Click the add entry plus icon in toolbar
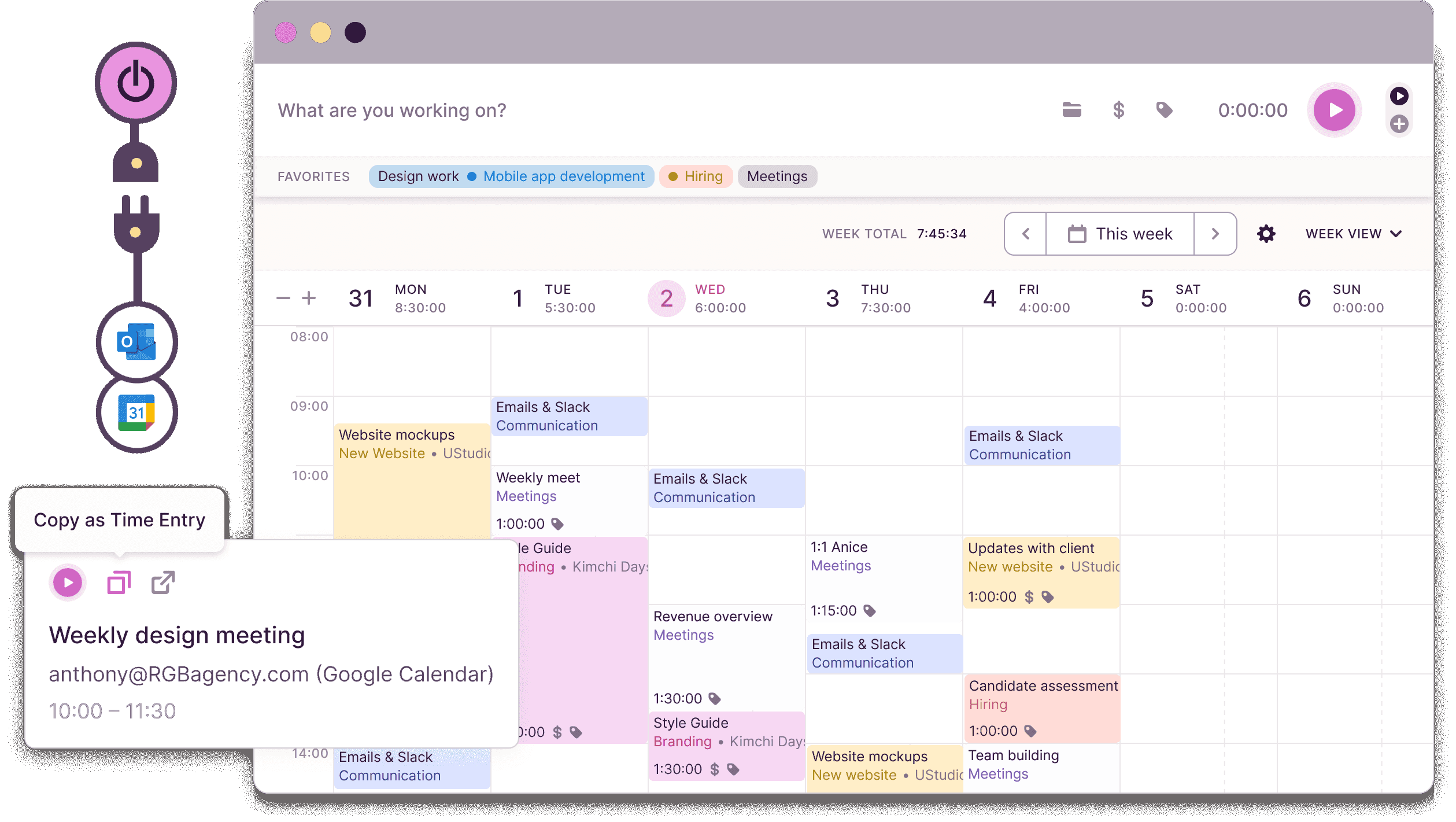The width and height of the screenshot is (1456, 822). (x=1399, y=124)
